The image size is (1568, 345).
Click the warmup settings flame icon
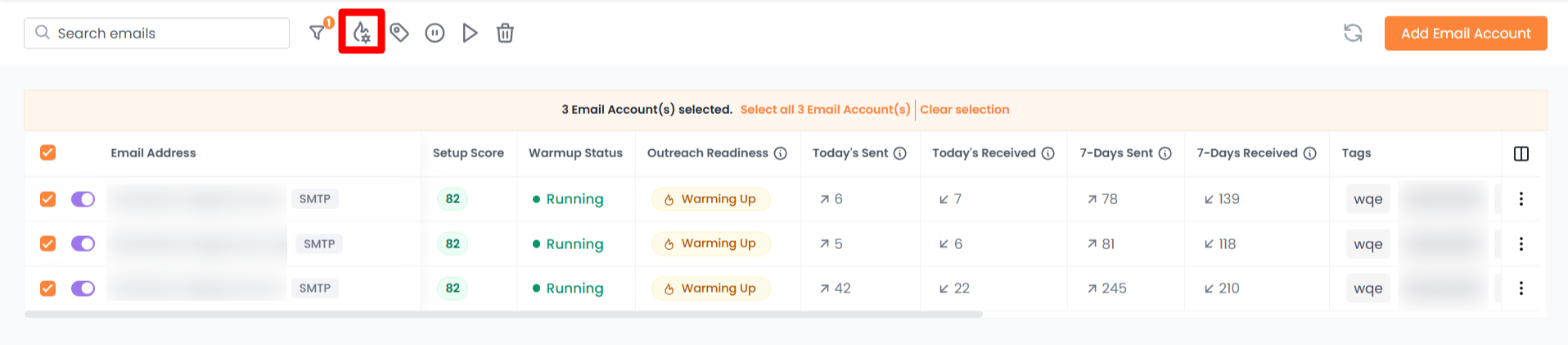362,33
